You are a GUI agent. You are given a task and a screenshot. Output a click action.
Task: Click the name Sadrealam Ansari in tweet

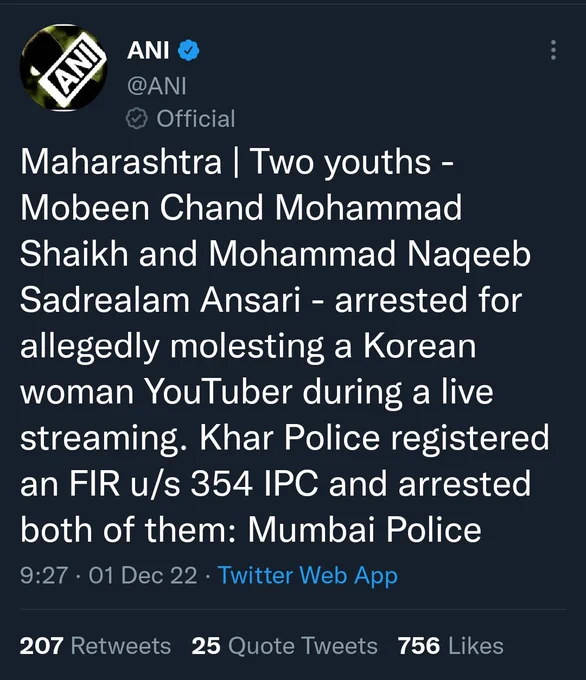[x=160, y=300]
